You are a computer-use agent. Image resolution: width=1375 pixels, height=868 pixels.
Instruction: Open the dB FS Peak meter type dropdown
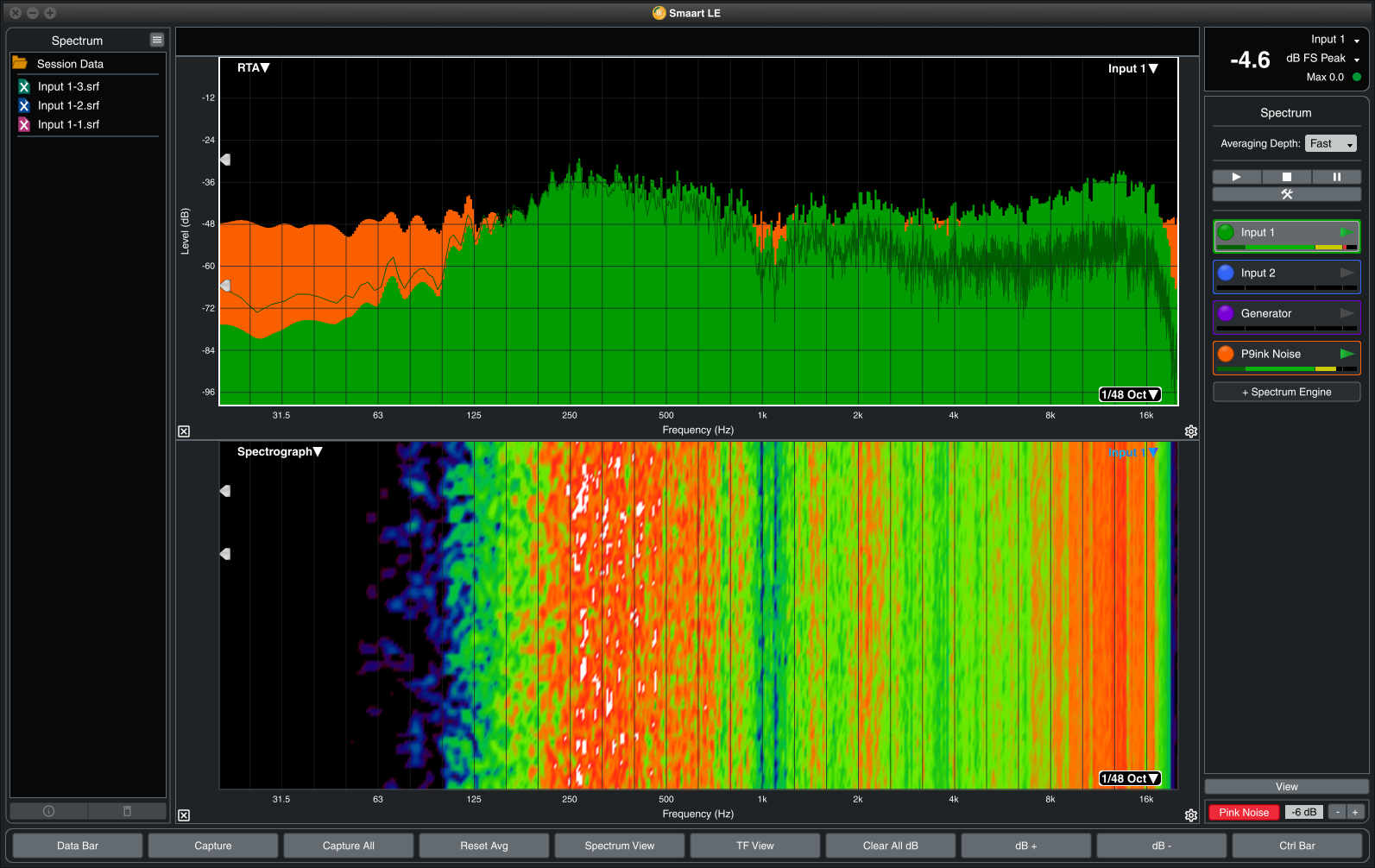point(1323,59)
